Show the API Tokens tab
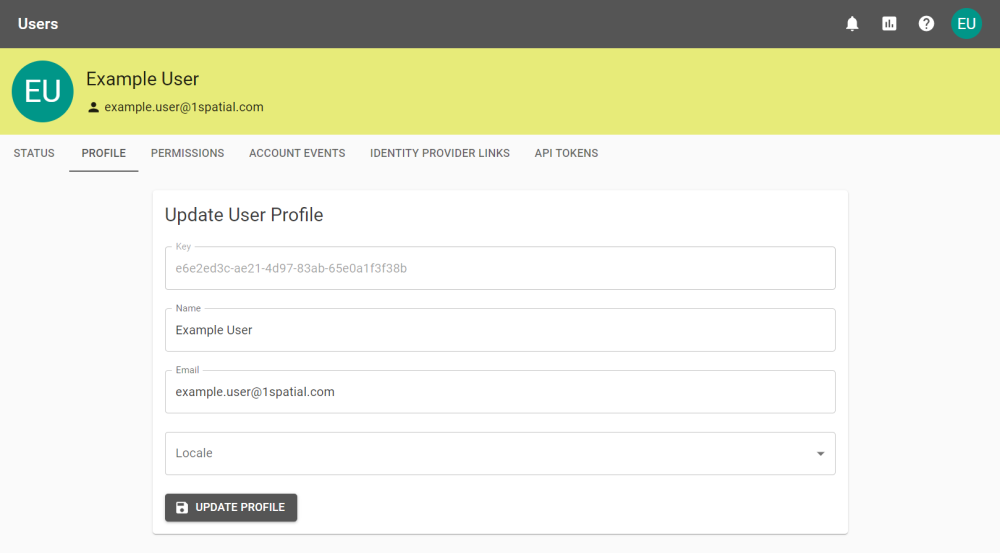The height and width of the screenshot is (553, 1000). click(566, 154)
